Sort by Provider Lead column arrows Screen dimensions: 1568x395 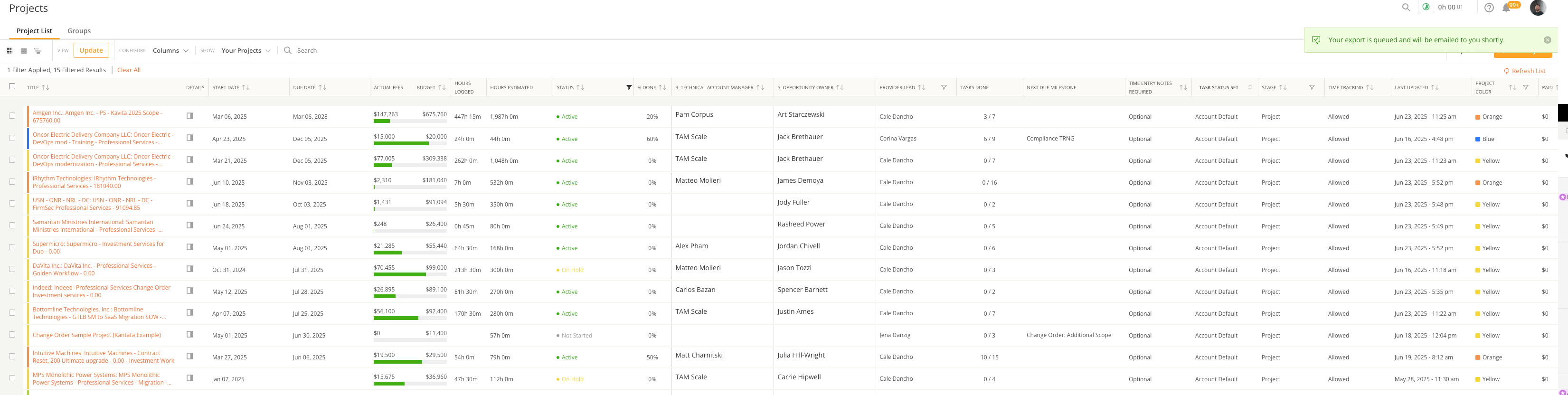tap(922, 88)
